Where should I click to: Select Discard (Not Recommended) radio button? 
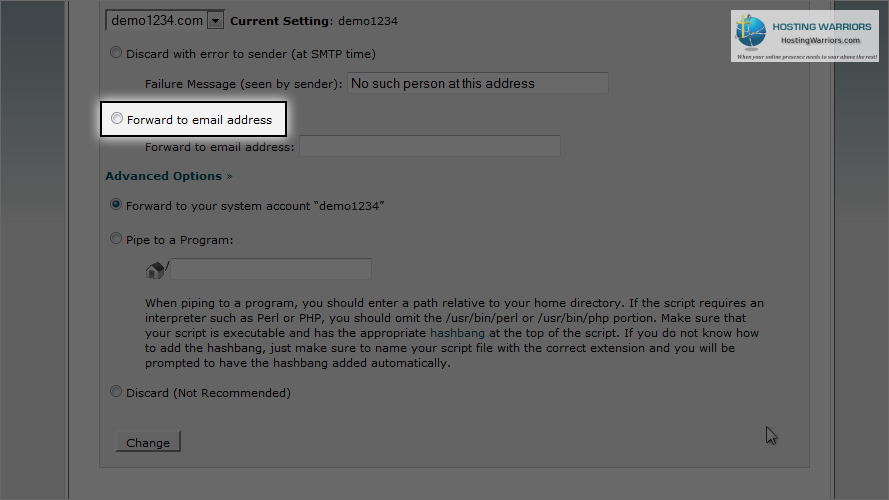pyautogui.click(x=116, y=392)
